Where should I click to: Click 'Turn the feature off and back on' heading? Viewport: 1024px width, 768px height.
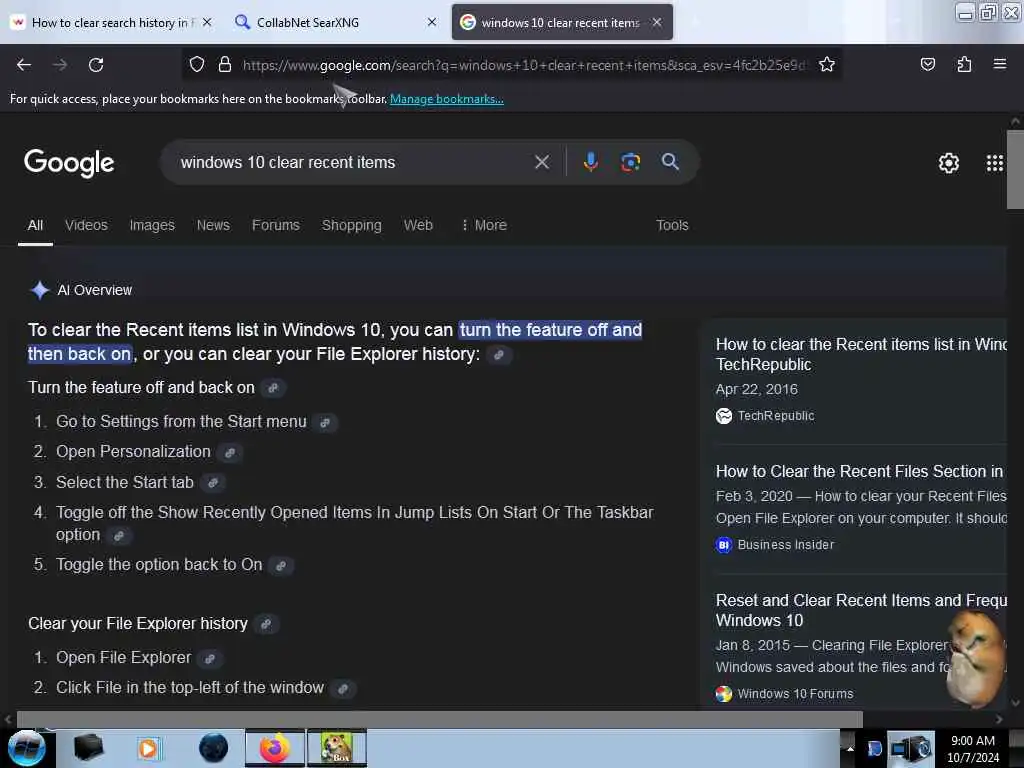coord(141,387)
